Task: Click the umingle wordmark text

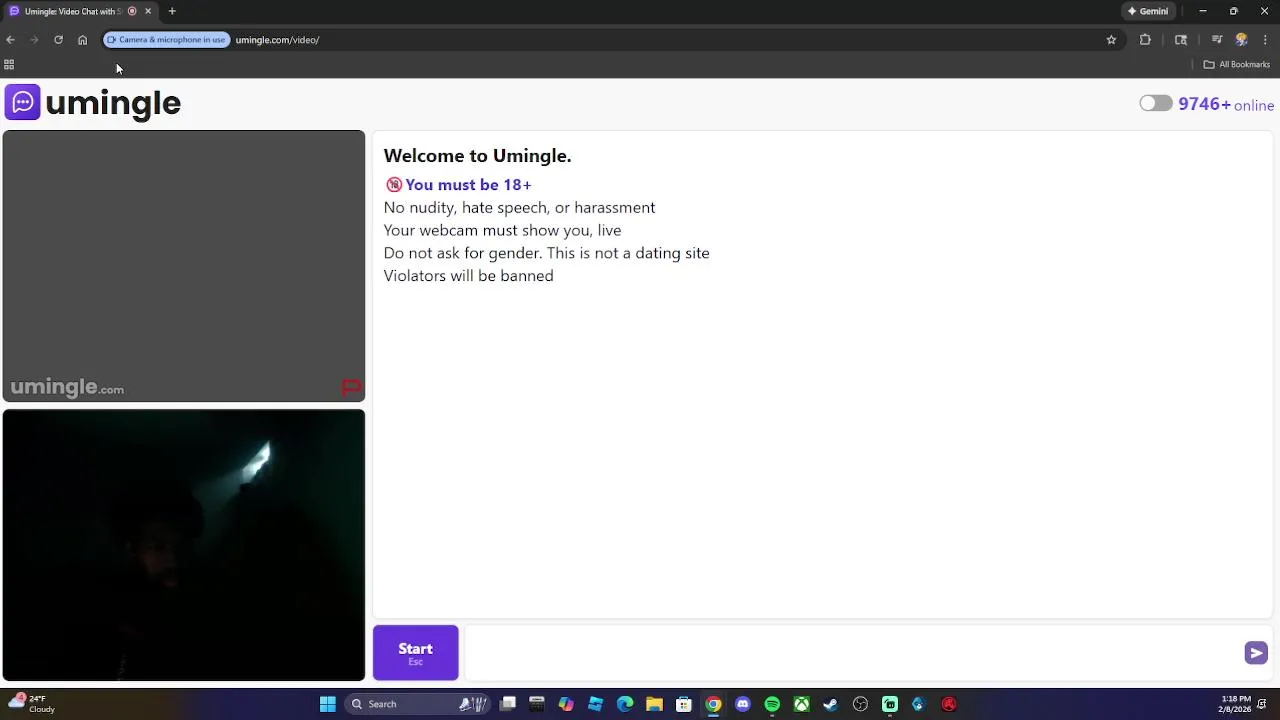Action: tap(113, 103)
